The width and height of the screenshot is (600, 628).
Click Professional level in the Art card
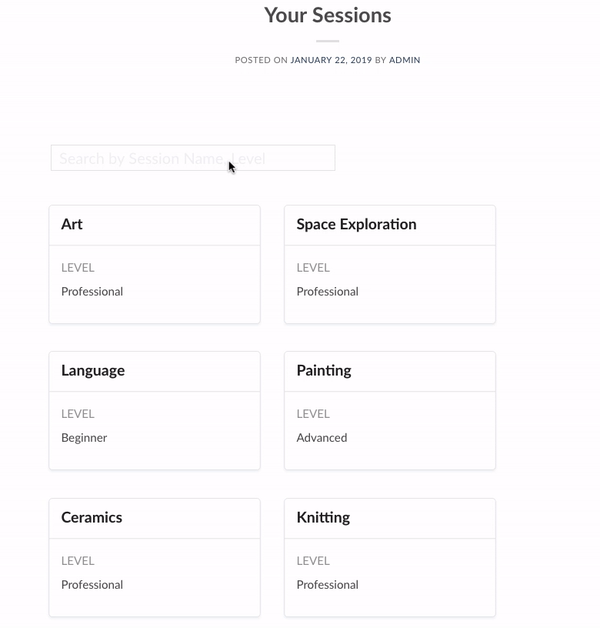(x=92, y=292)
